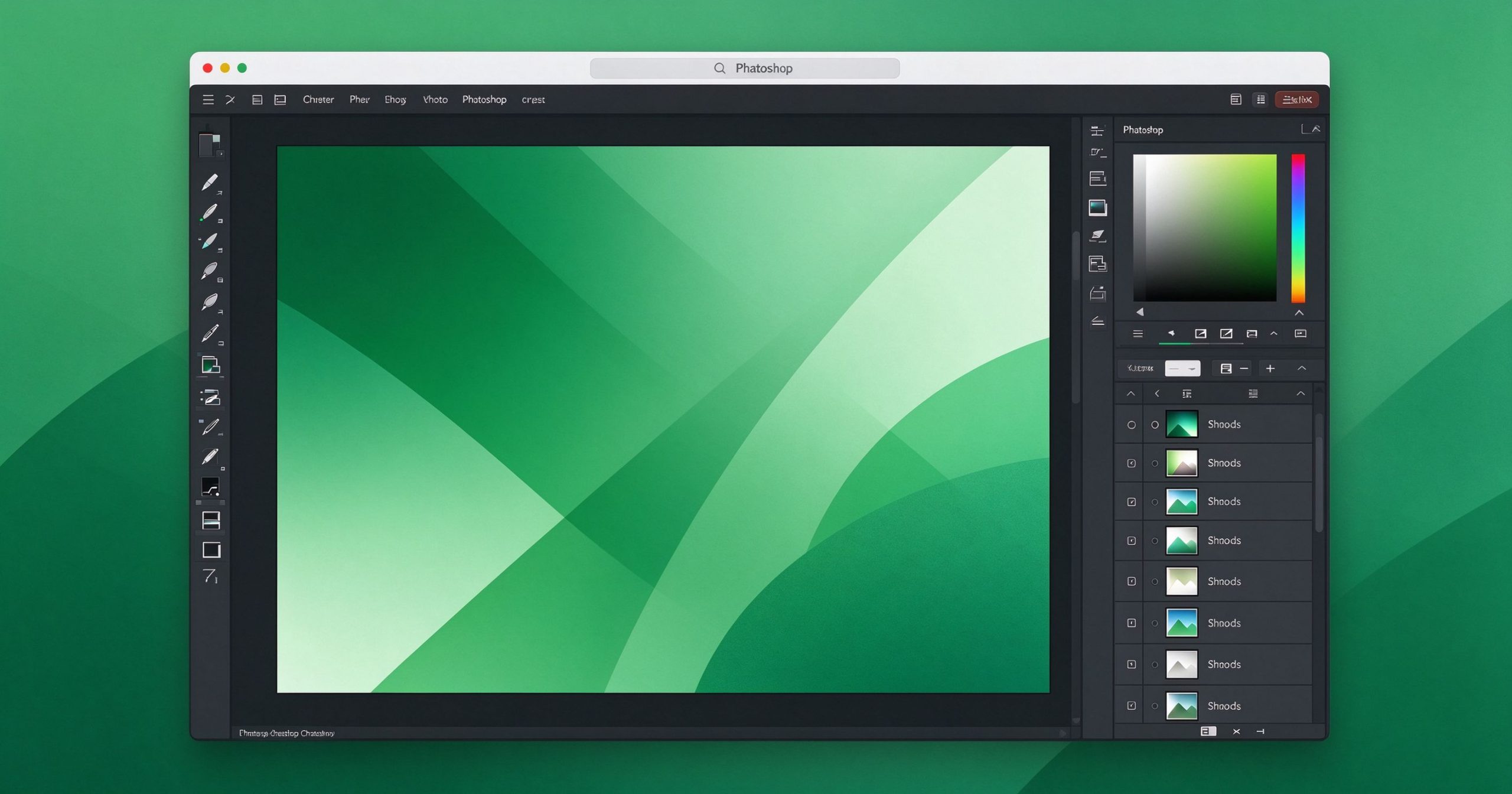This screenshot has height=794, width=1512.
Task: Click the horizontally split panel icon in left toolbar
Action: (x=211, y=520)
